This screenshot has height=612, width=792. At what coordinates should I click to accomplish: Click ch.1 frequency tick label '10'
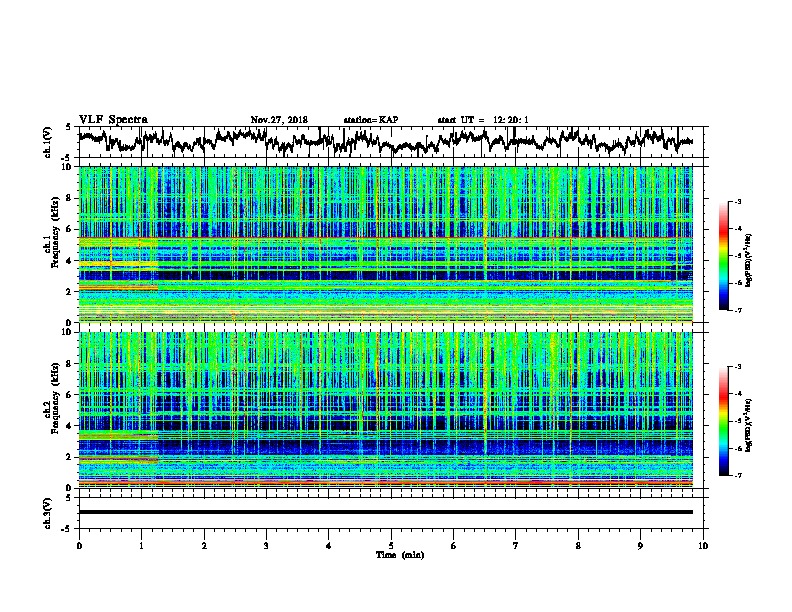(67, 167)
